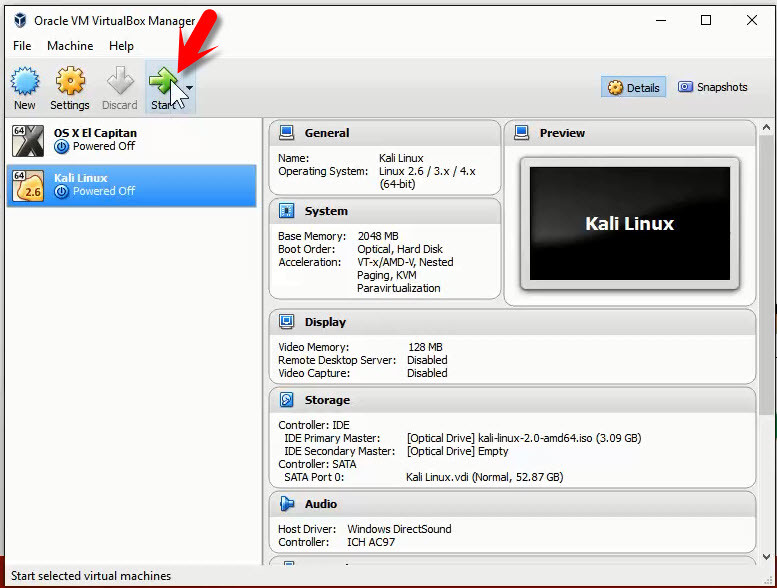The image size is (777, 588).
Task: Click the VirtualBox app icon in title bar
Action: (20, 20)
